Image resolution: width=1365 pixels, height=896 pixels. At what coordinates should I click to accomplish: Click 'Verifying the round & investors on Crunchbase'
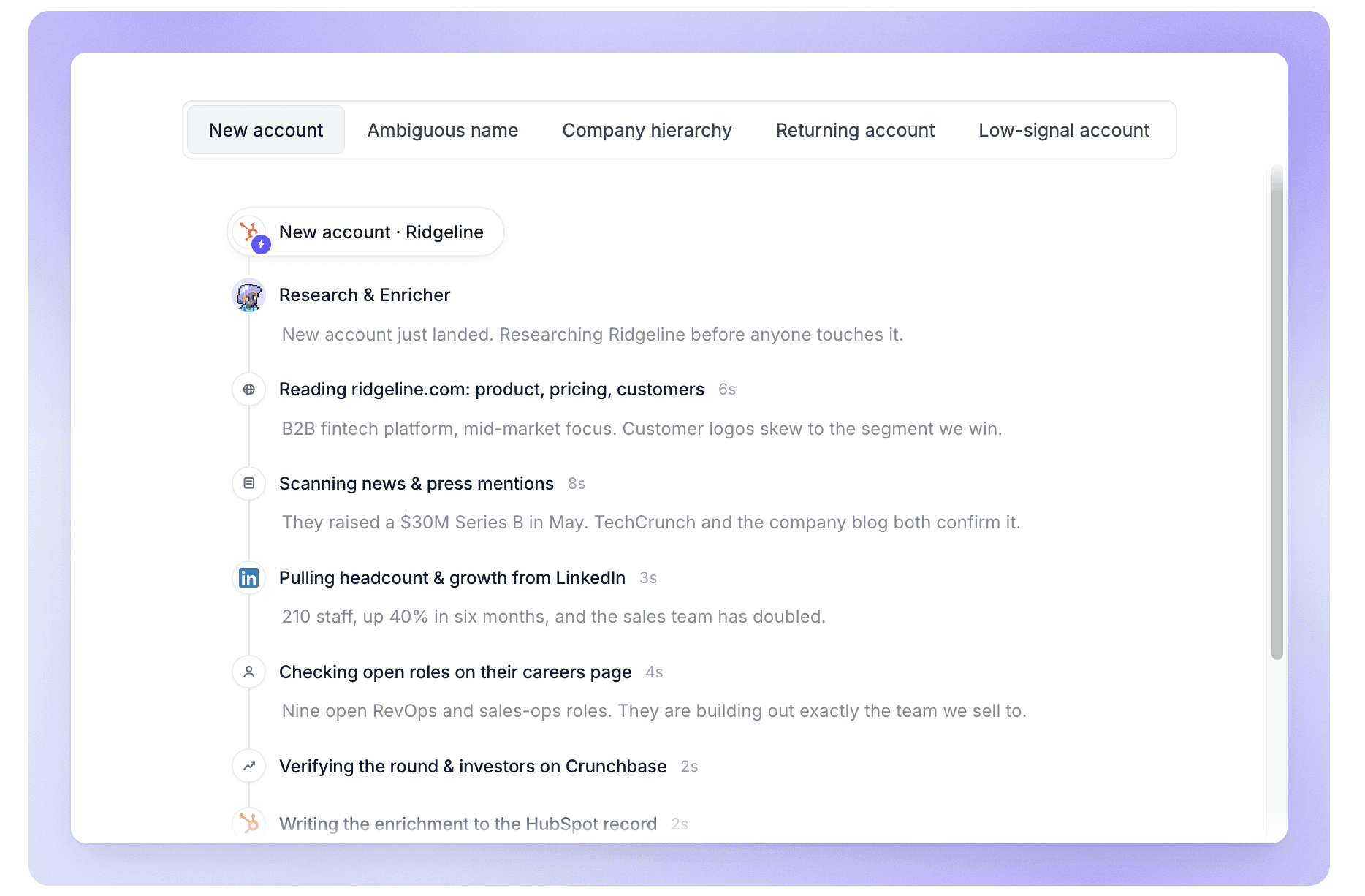tap(473, 767)
